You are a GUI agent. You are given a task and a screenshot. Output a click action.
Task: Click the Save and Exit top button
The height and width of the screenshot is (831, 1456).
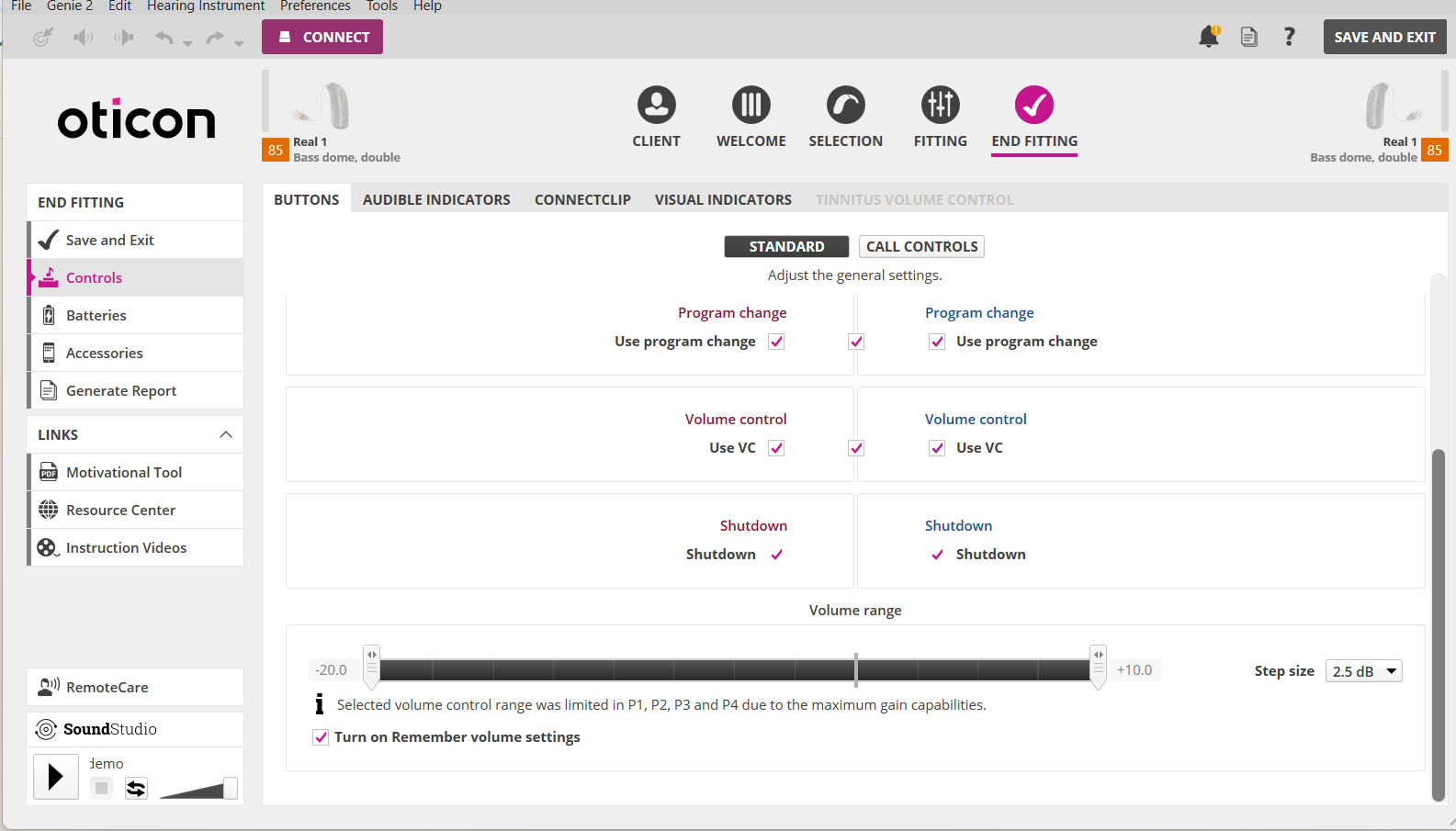click(1384, 37)
